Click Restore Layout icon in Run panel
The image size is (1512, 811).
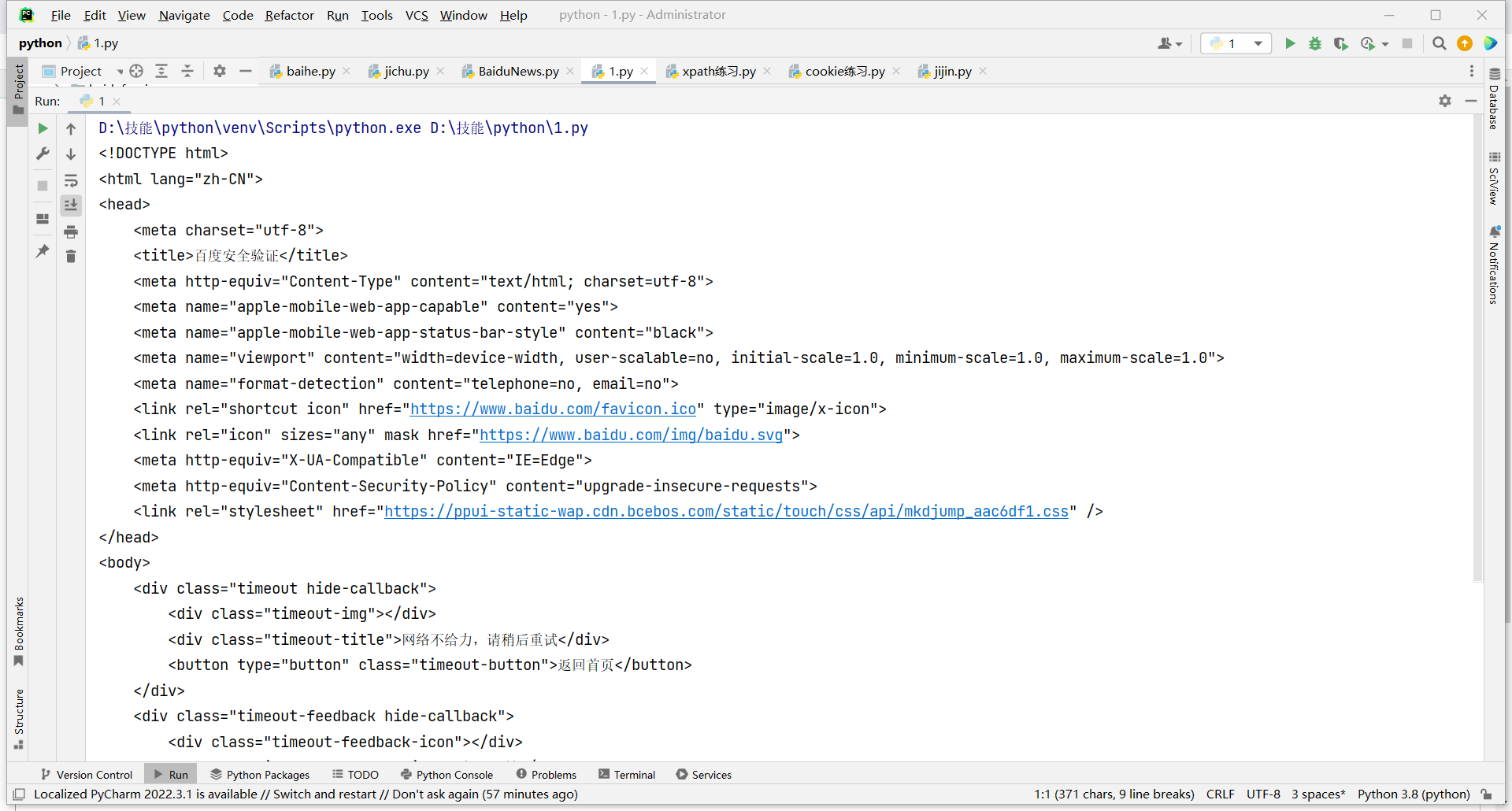tap(43, 218)
